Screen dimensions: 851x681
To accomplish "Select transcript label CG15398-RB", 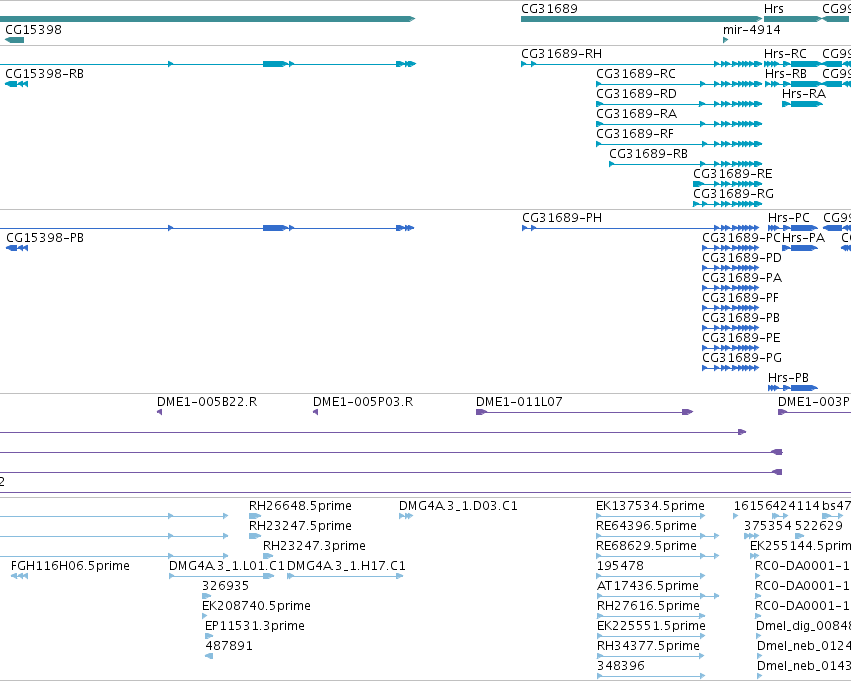I will 45,74.
